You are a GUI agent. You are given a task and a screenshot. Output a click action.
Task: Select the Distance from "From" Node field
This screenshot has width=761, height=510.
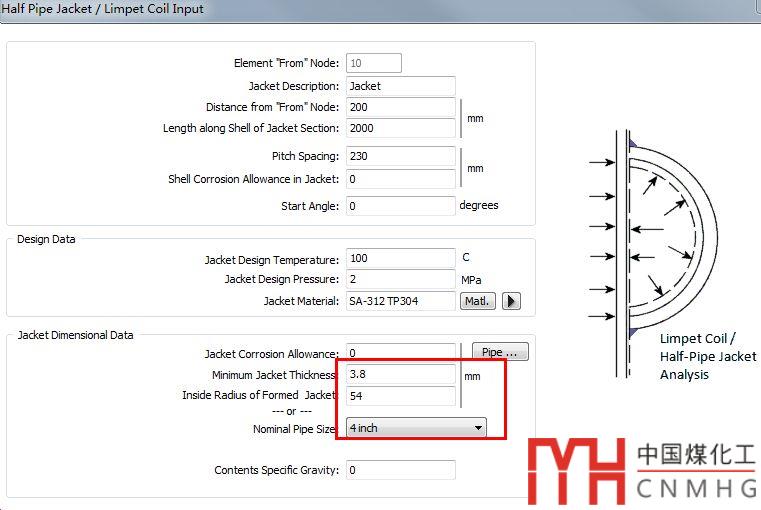pyautogui.click(x=400, y=108)
